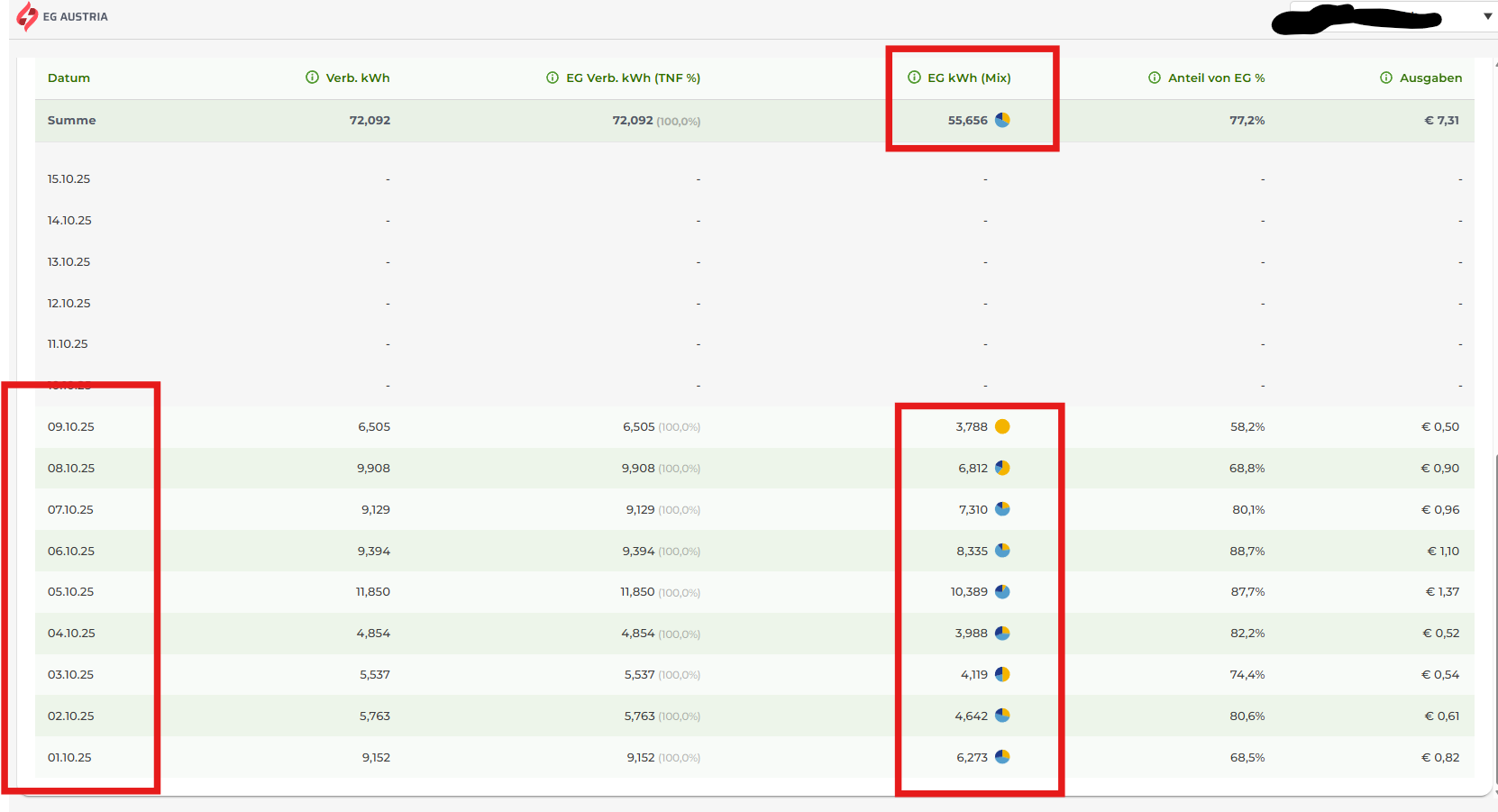Click the yellow mix icon for 09.10.25
This screenshot has height=812, width=1498.
(1002, 426)
